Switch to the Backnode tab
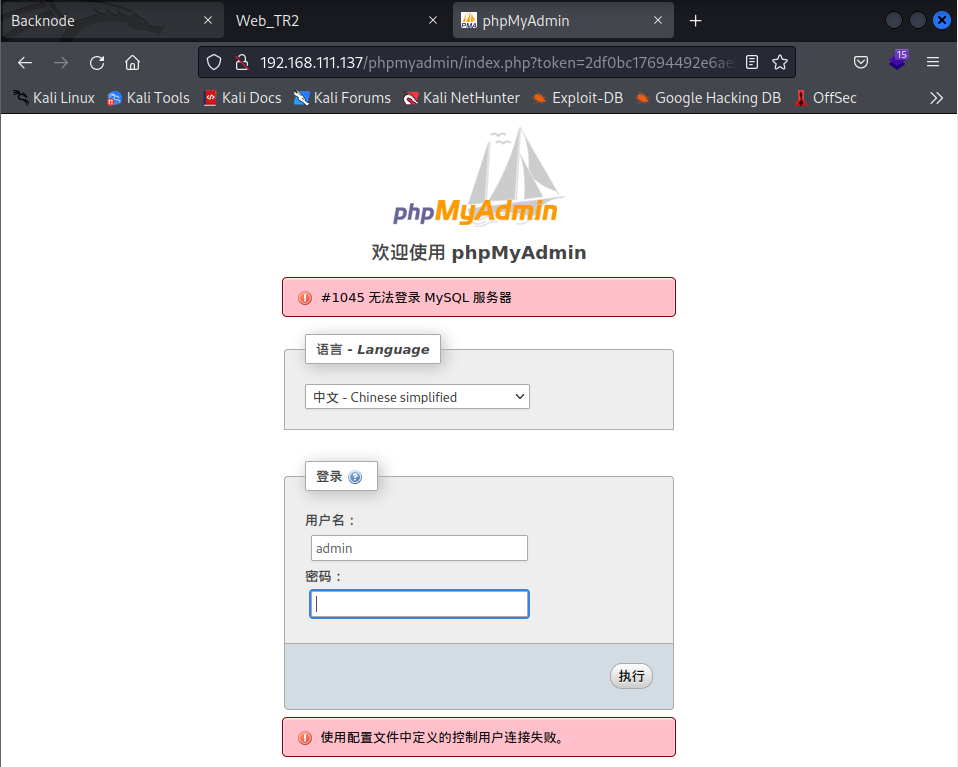Image resolution: width=958 pixels, height=767 pixels. tap(112, 21)
